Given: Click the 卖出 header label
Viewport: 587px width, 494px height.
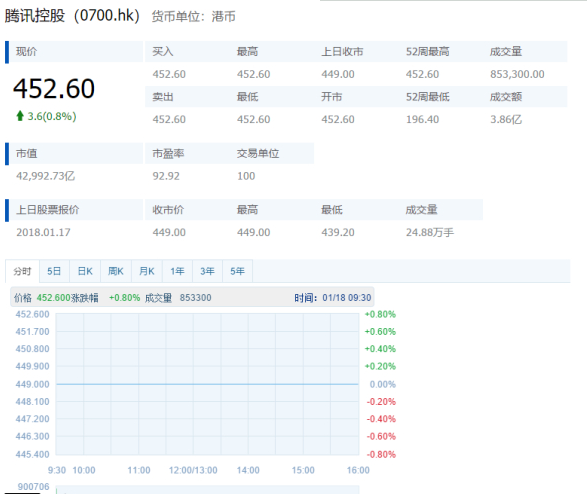Looking at the screenshot, I should 163,97.
